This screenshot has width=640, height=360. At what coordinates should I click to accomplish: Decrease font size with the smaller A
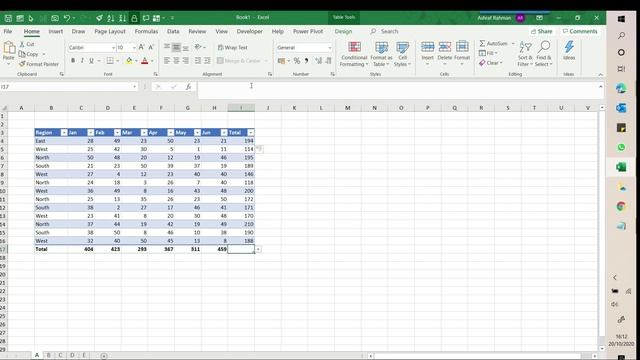tap(151, 47)
